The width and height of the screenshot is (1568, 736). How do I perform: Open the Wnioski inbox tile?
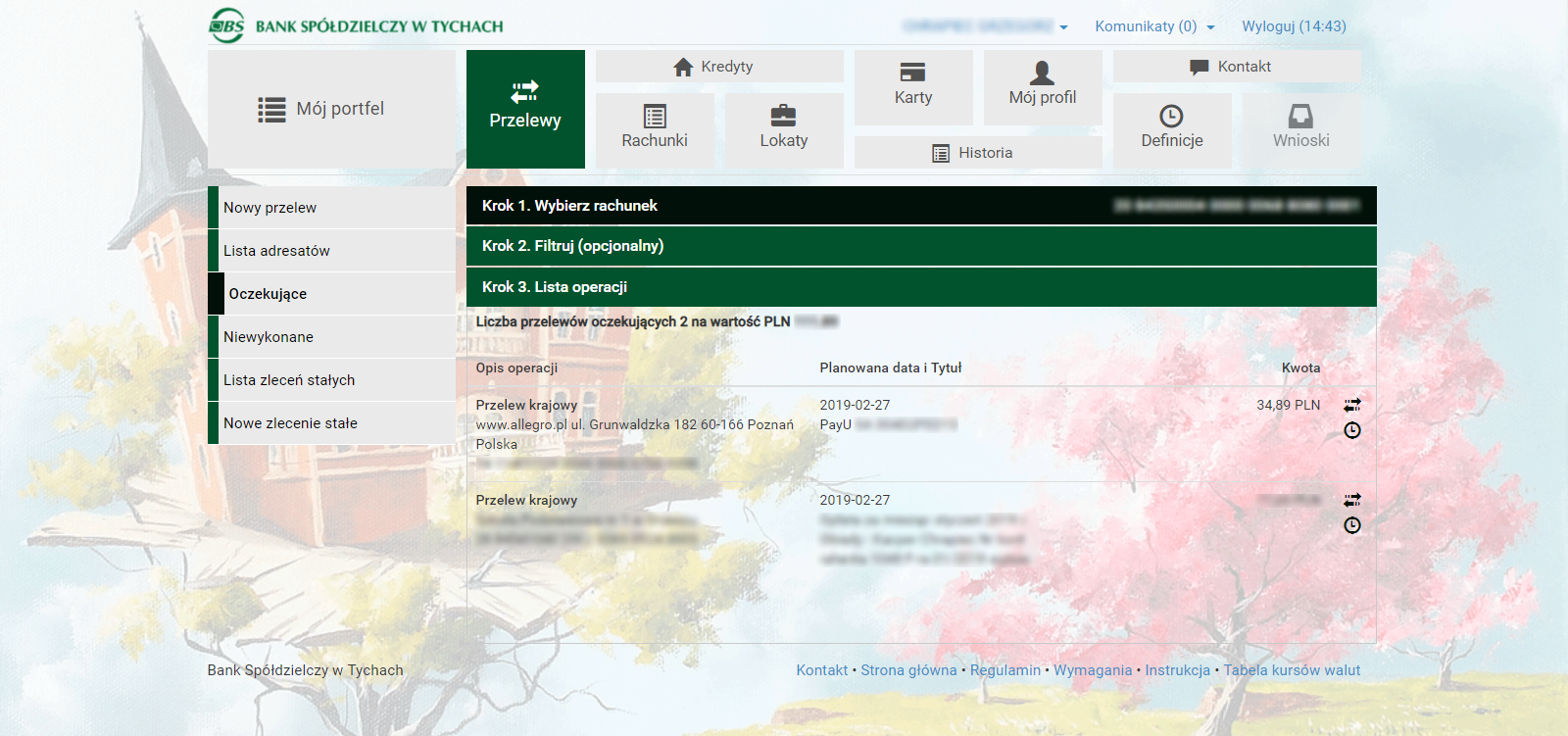coord(1301,129)
